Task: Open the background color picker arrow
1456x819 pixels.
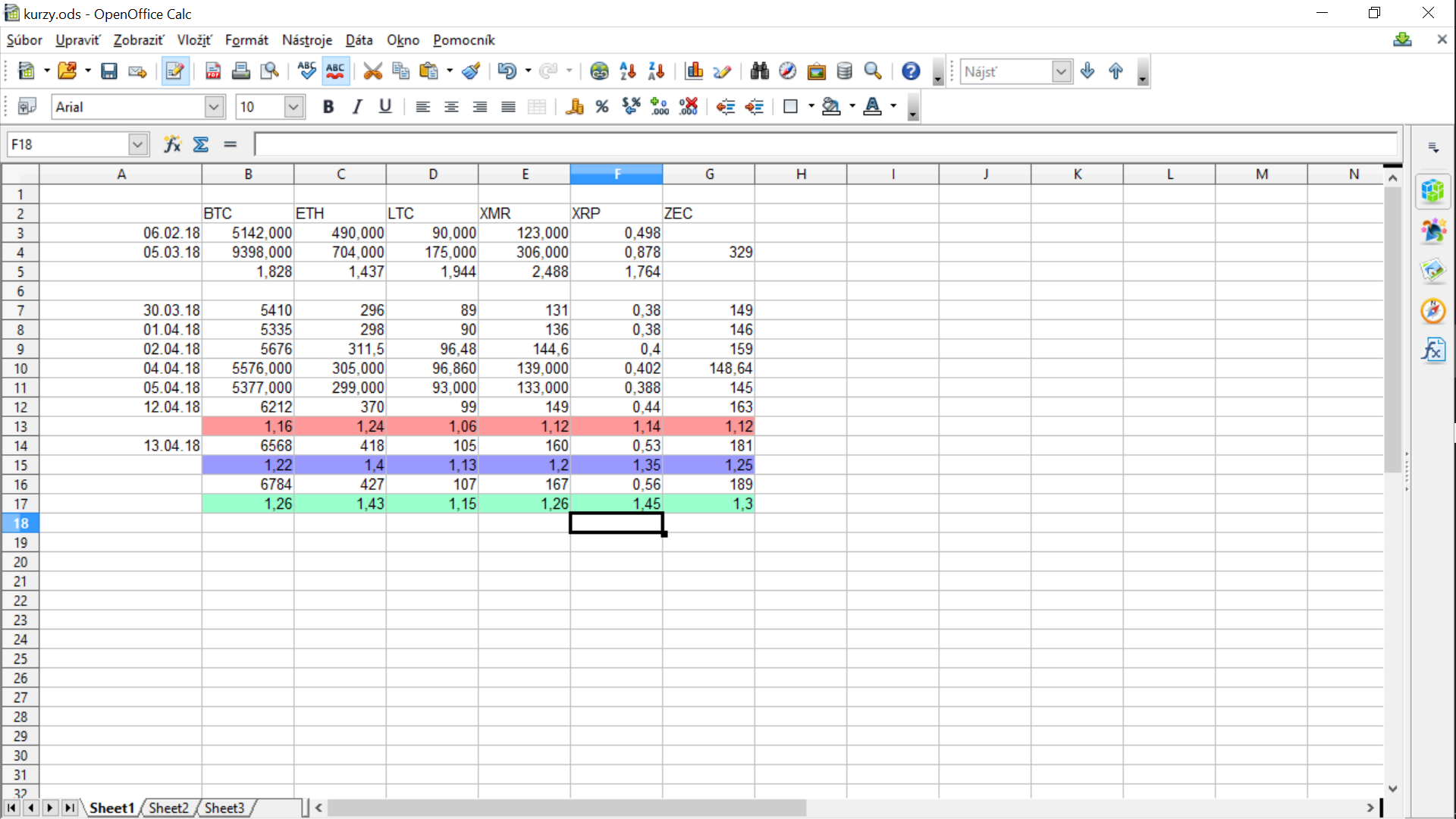Action: tap(852, 107)
